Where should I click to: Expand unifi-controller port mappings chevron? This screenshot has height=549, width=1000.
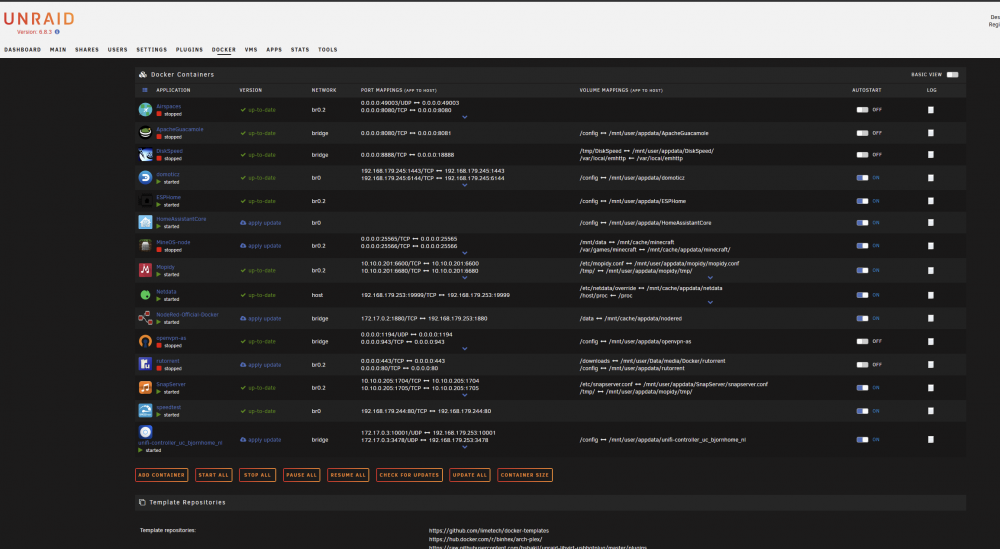(464, 448)
